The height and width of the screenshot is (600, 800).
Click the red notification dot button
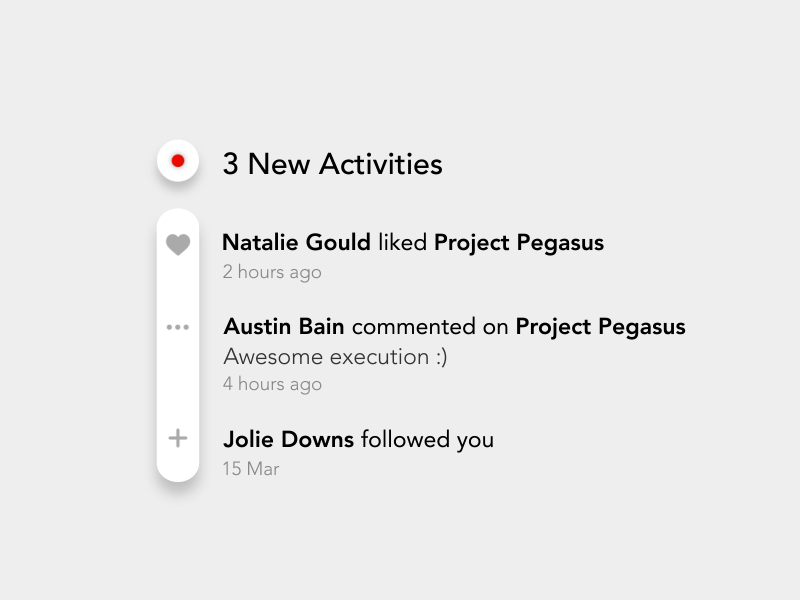point(178,161)
